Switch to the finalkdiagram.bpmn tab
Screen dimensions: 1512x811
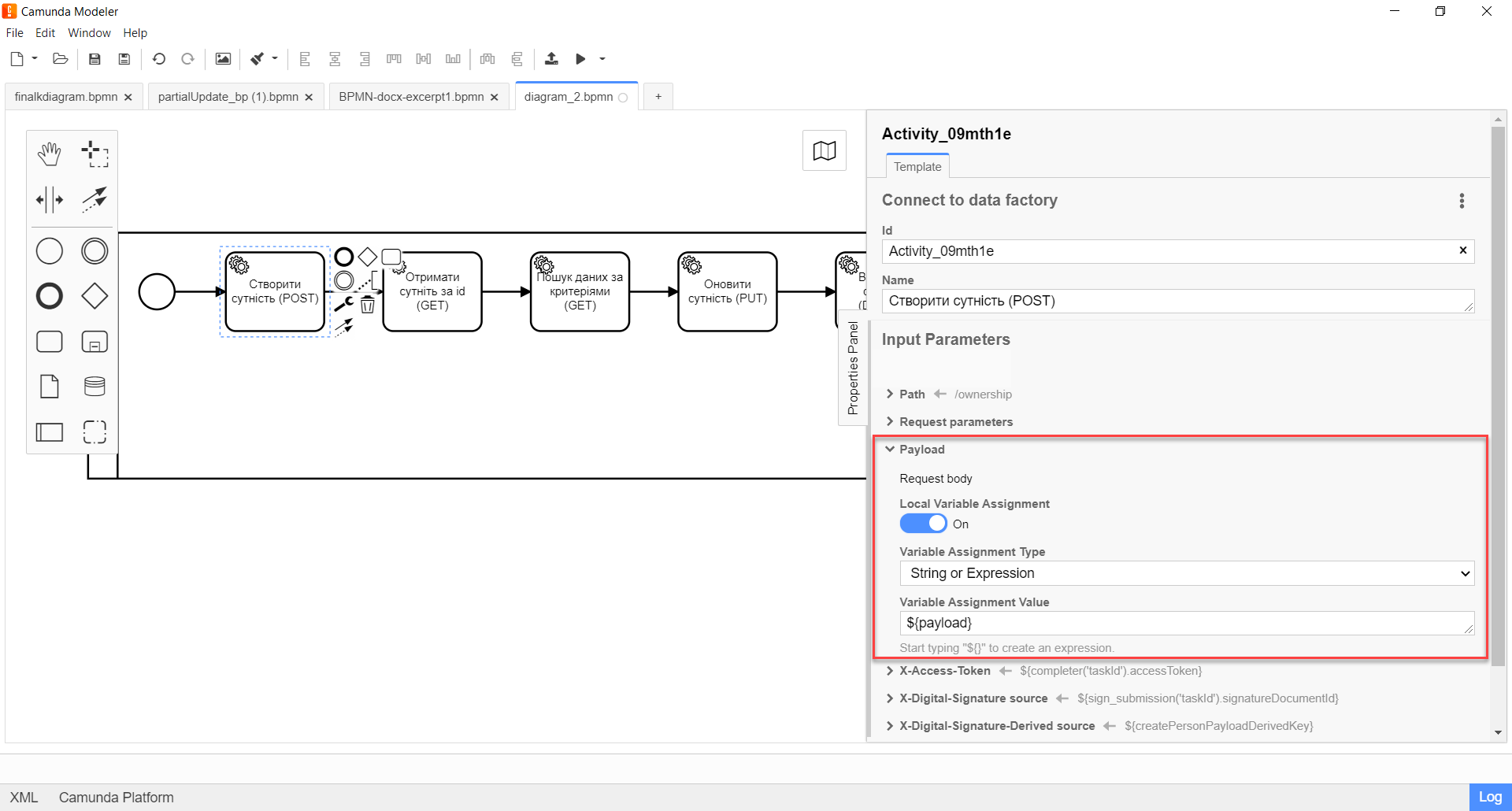point(66,97)
